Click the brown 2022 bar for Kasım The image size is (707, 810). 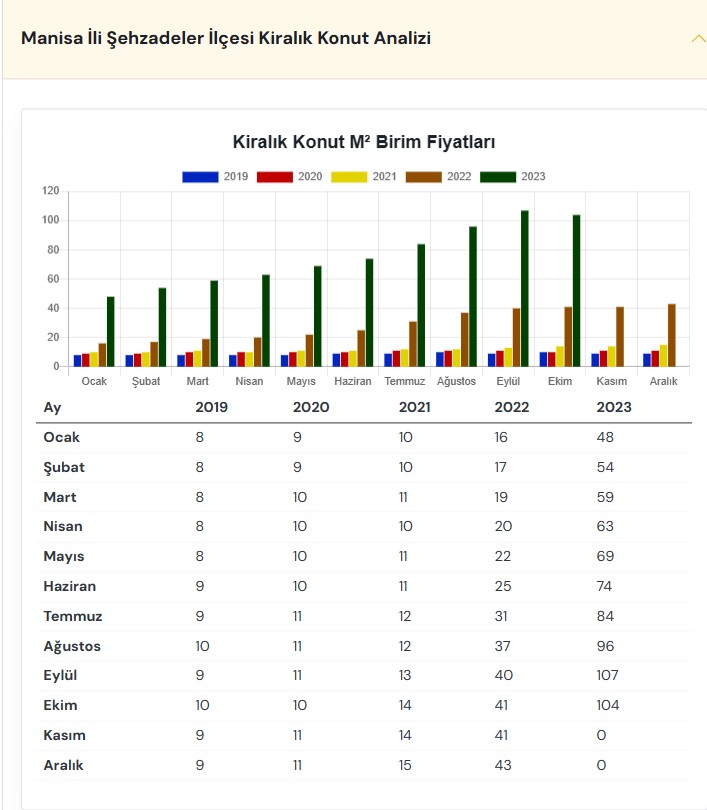click(620, 337)
